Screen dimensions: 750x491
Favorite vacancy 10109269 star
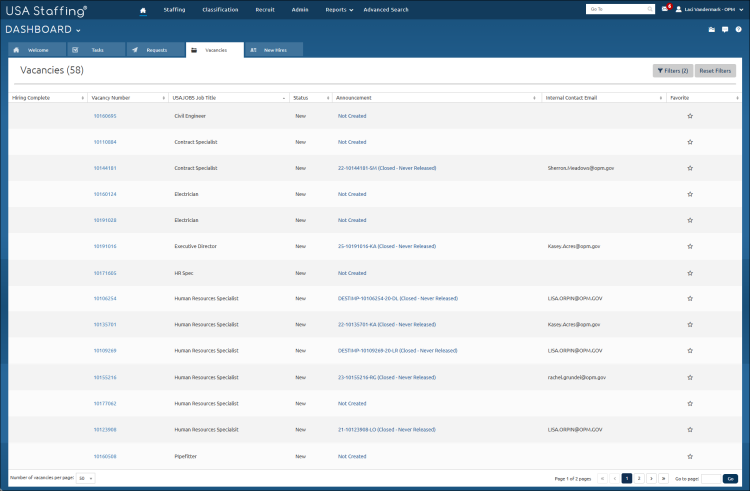click(x=690, y=351)
